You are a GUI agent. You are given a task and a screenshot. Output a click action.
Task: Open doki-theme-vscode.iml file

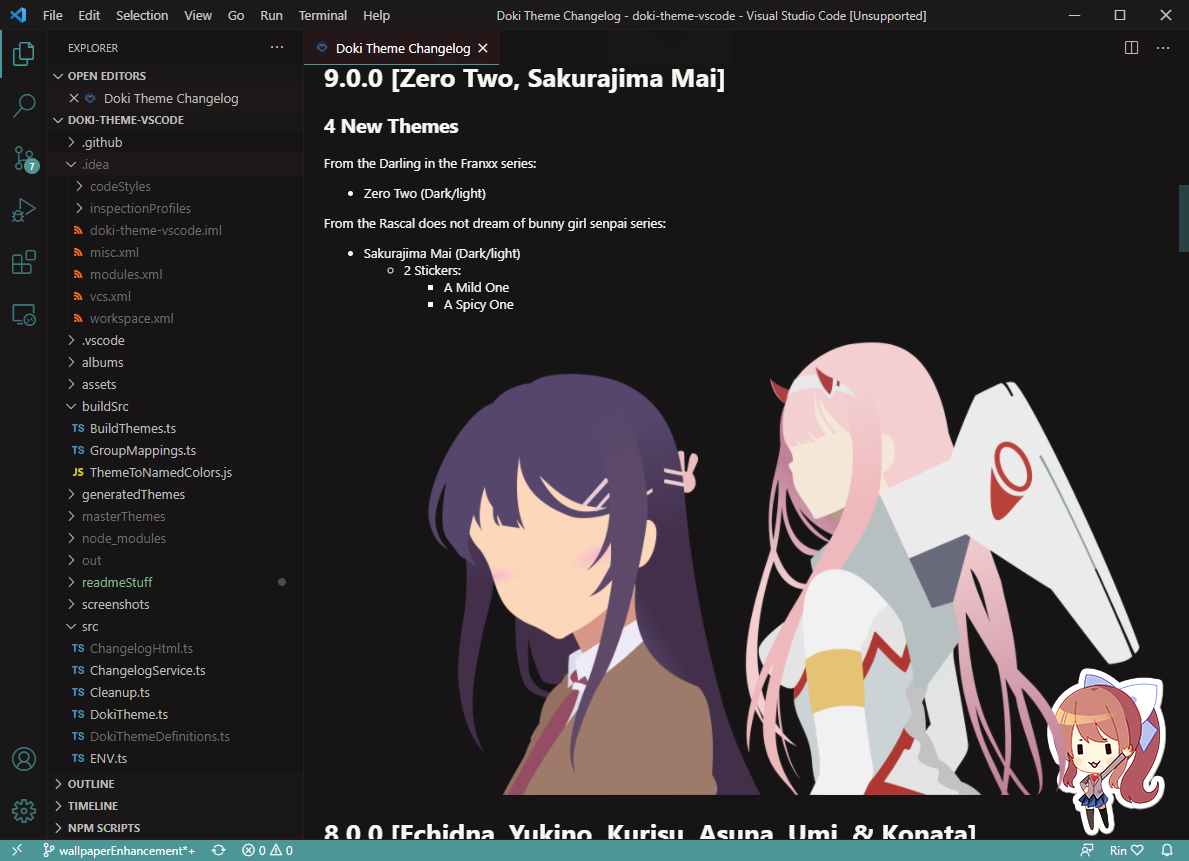[x=175, y=230]
